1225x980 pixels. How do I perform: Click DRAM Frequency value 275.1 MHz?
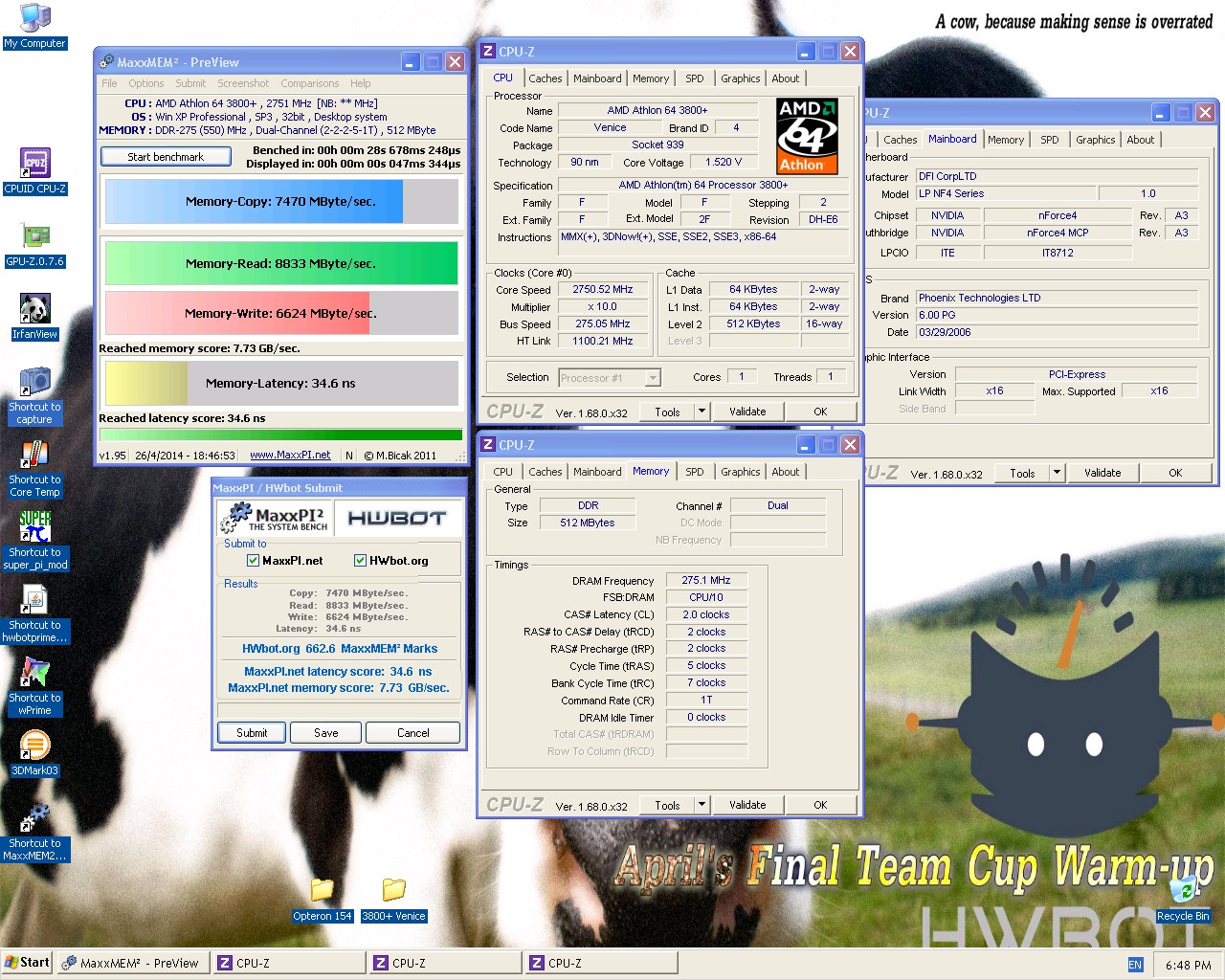706,580
